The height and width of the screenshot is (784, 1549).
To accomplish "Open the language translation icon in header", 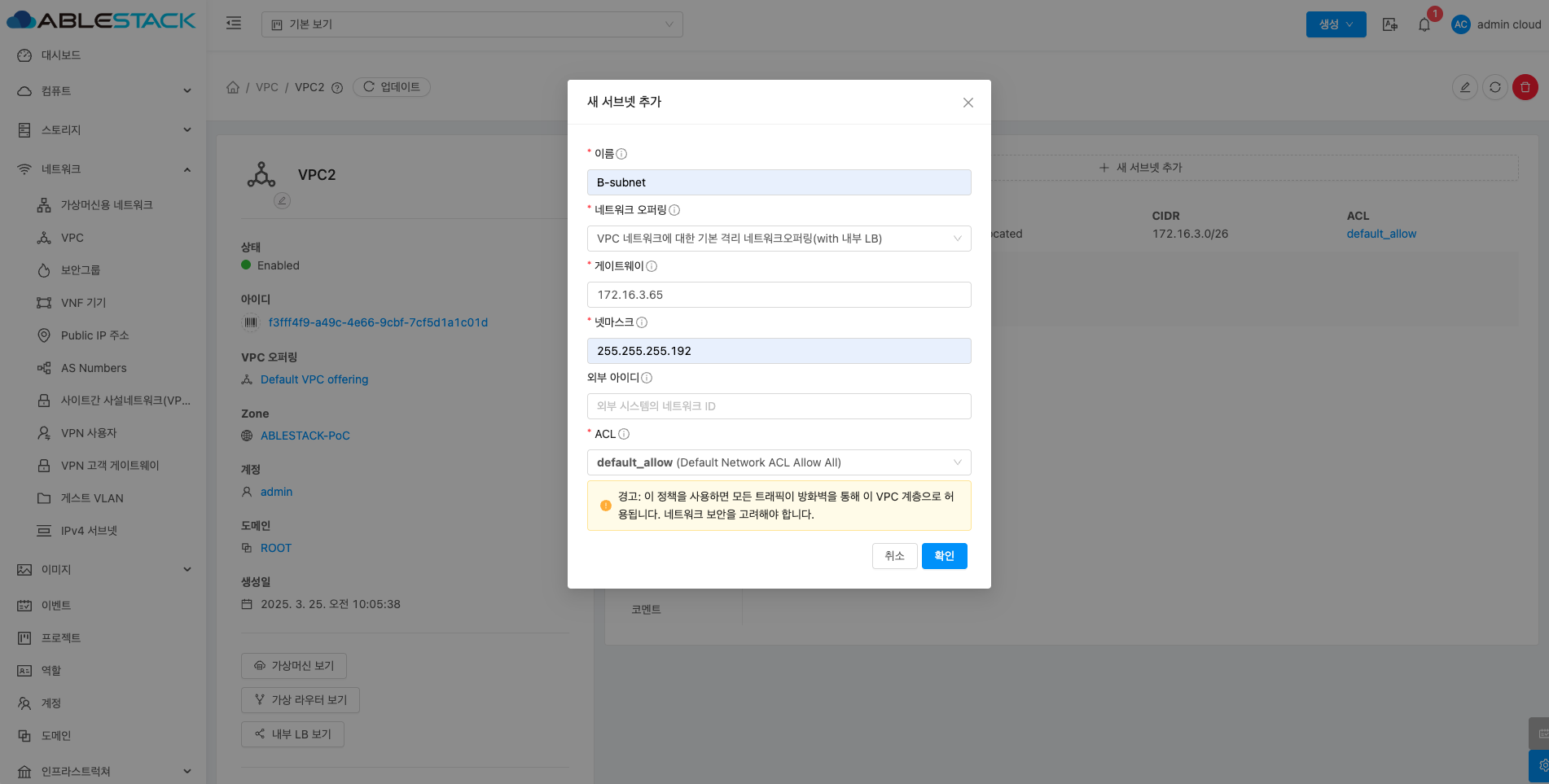I will (x=1390, y=24).
